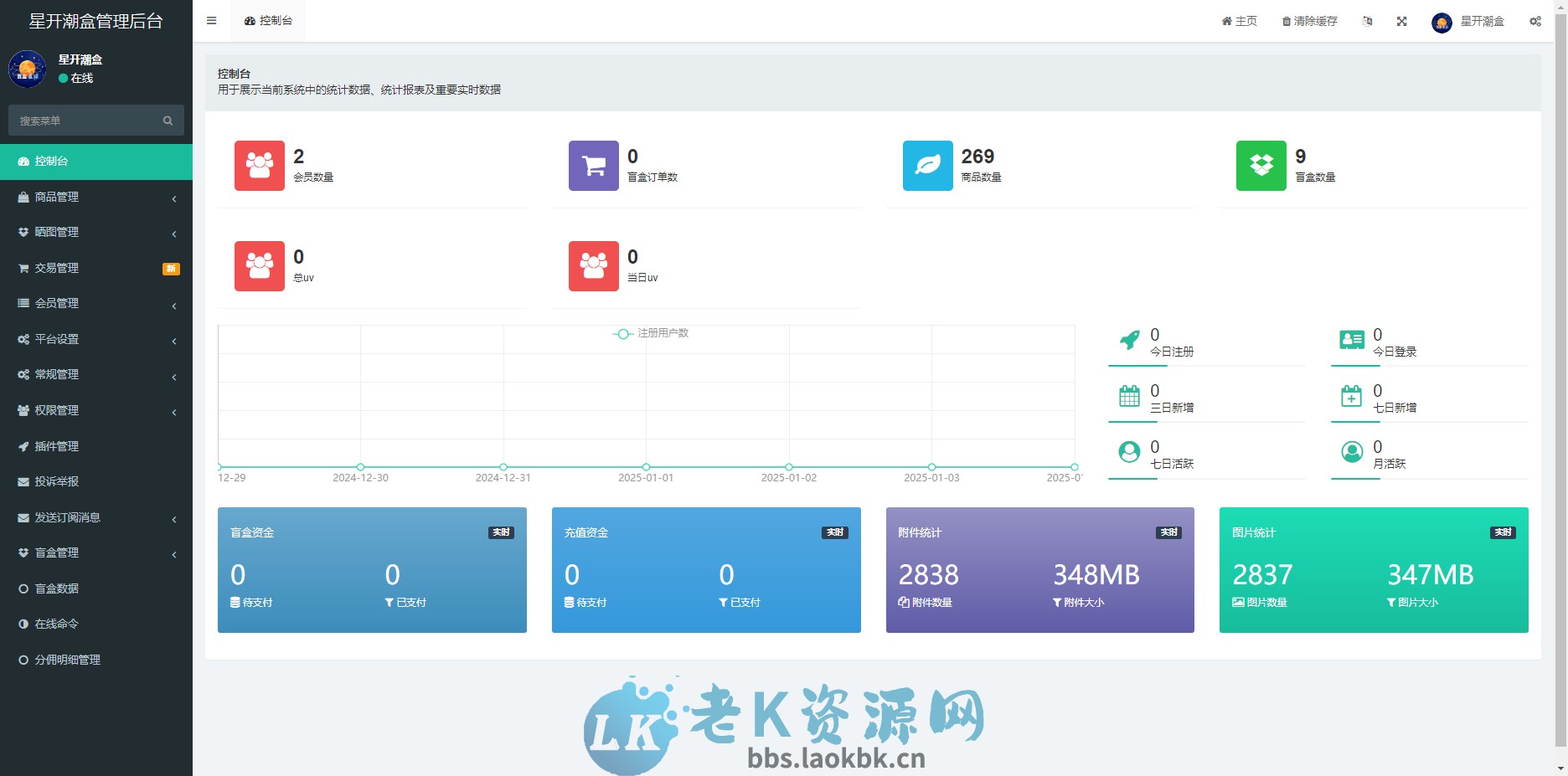Click the 在线命令 online command icon
This screenshot has width=1568, height=776.
pos(23,624)
